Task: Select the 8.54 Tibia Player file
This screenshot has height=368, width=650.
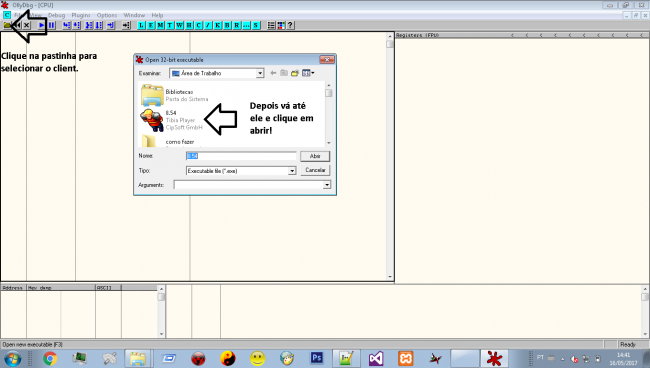Action: (x=172, y=120)
